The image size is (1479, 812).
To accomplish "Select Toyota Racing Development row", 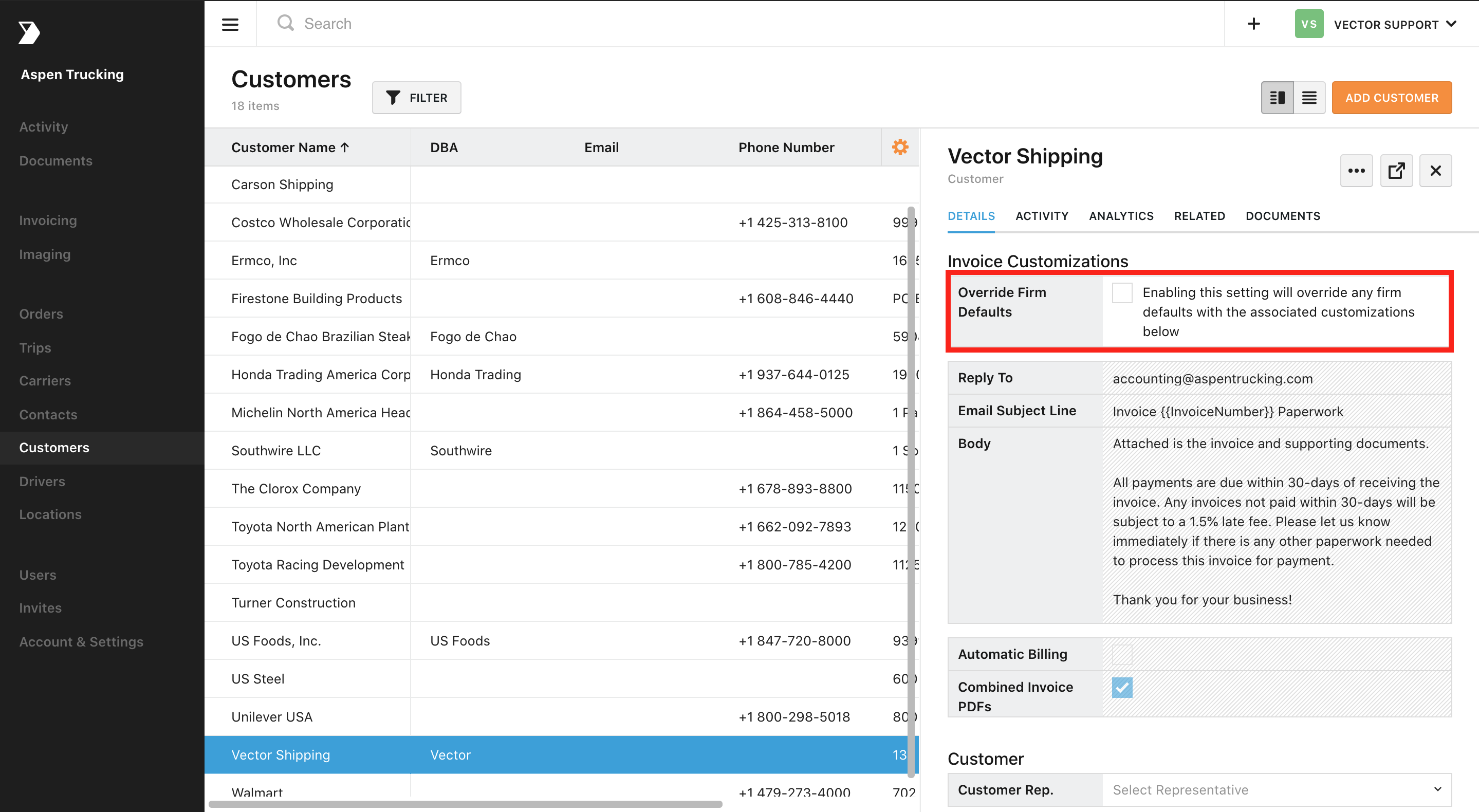I will (x=562, y=564).
